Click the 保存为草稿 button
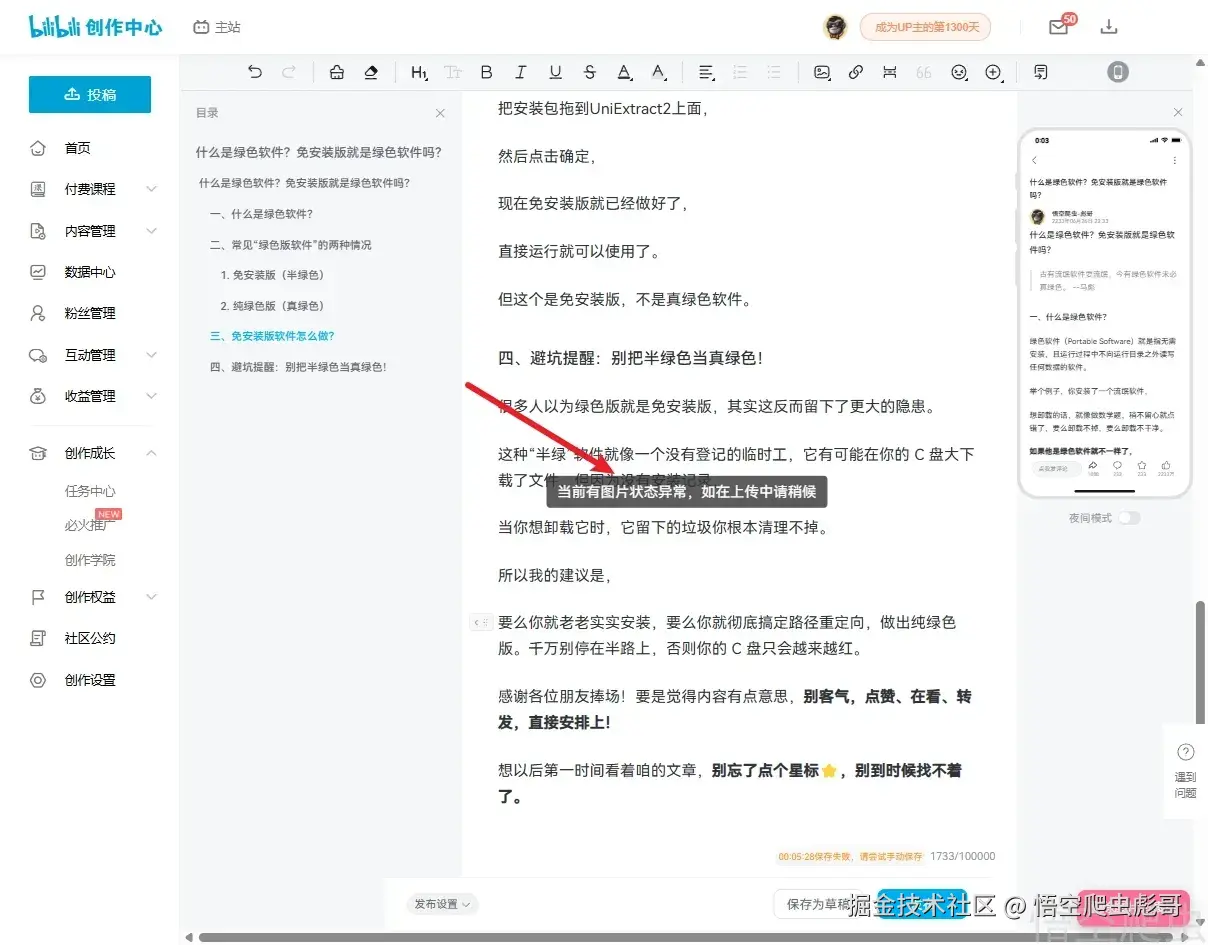1208x945 pixels. tap(818, 904)
